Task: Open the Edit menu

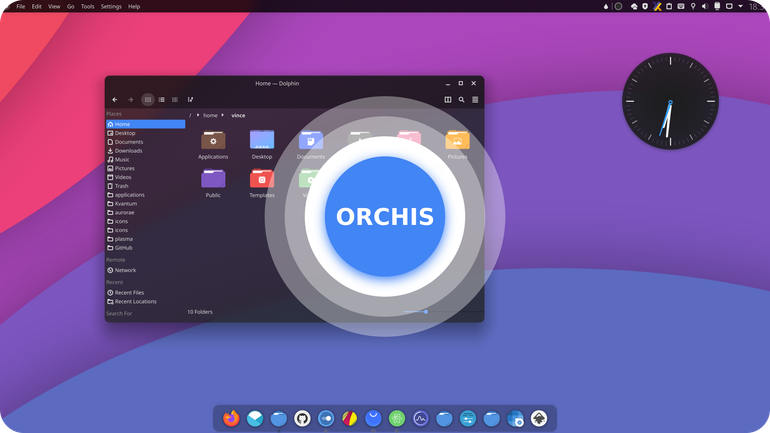Action: (x=36, y=6)
